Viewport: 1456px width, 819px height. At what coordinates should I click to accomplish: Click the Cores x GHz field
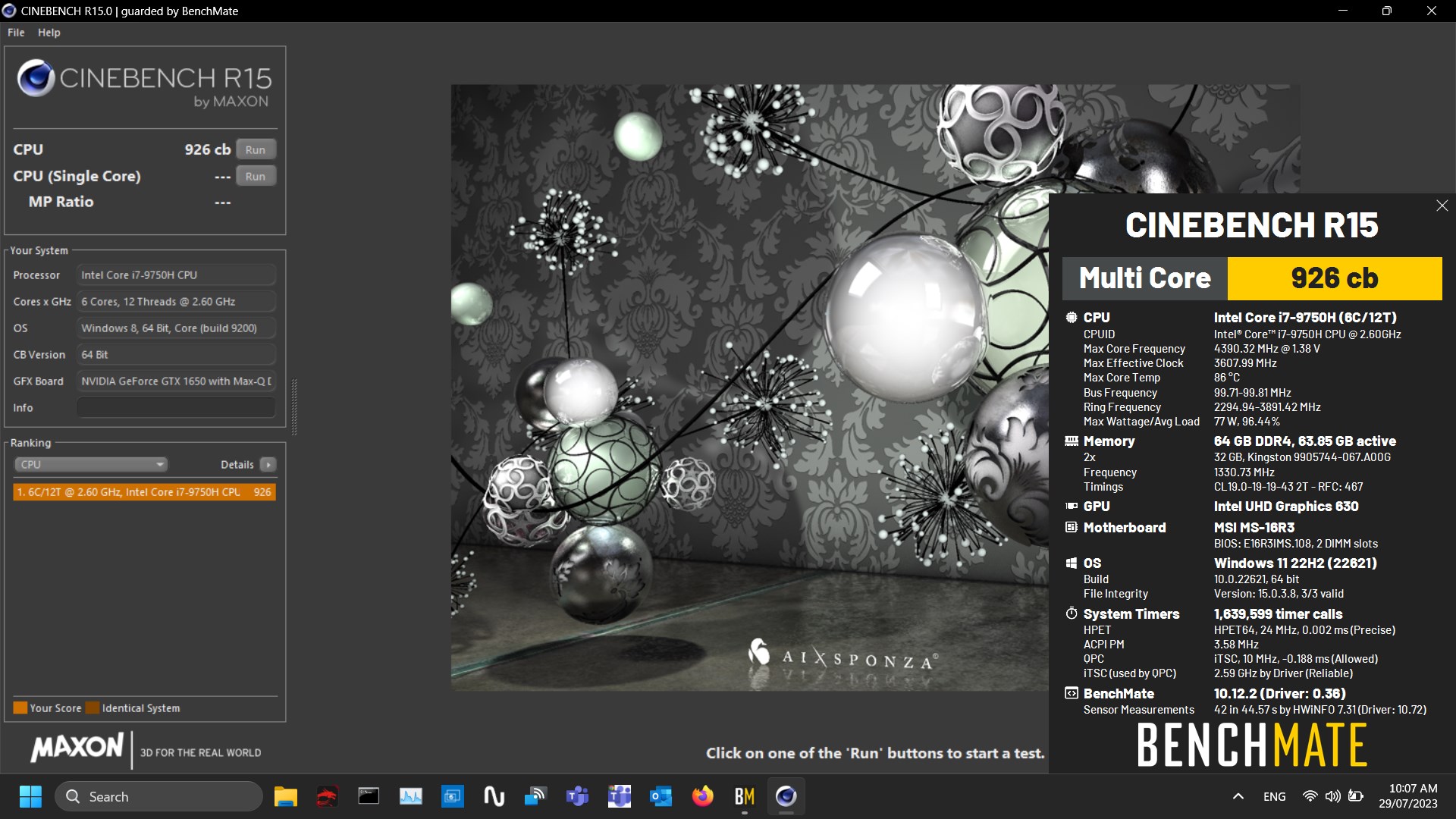(176, 301)
